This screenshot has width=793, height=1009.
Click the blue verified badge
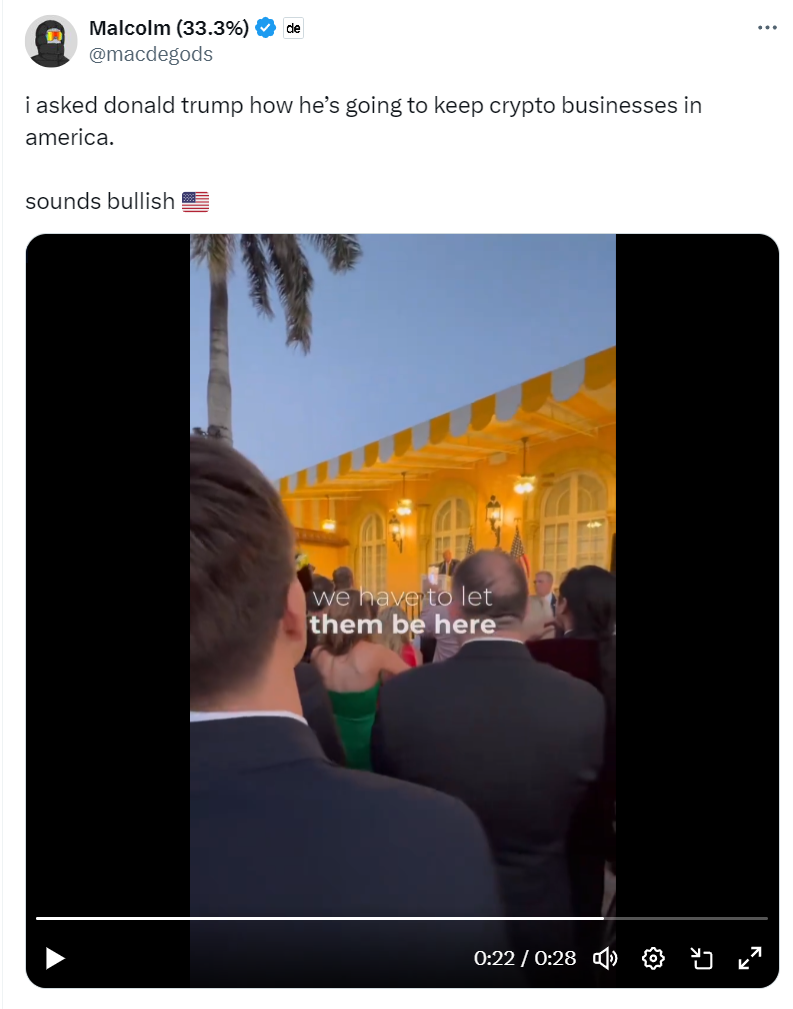pos(265,28)
